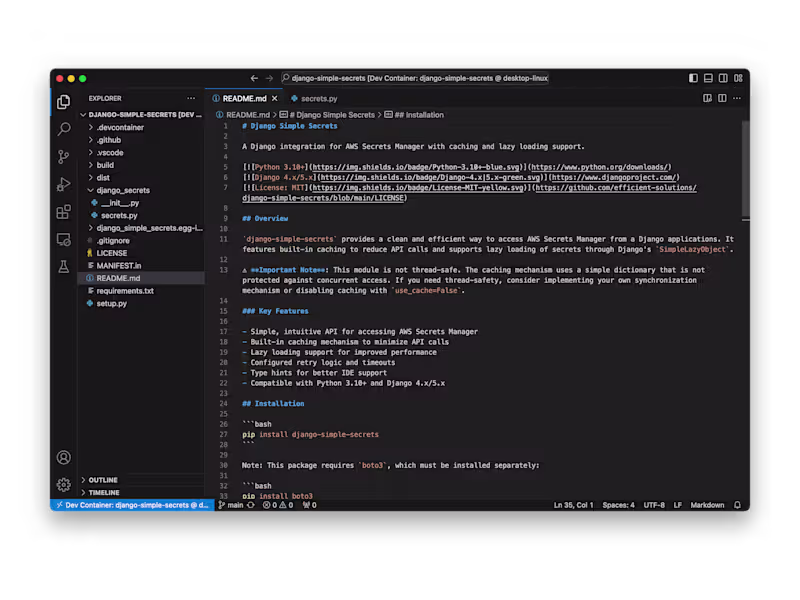Image resolution: width=800 pixels, height=600 pixels.
Task: Switch to the secrets.py tab
Action: 314,98
